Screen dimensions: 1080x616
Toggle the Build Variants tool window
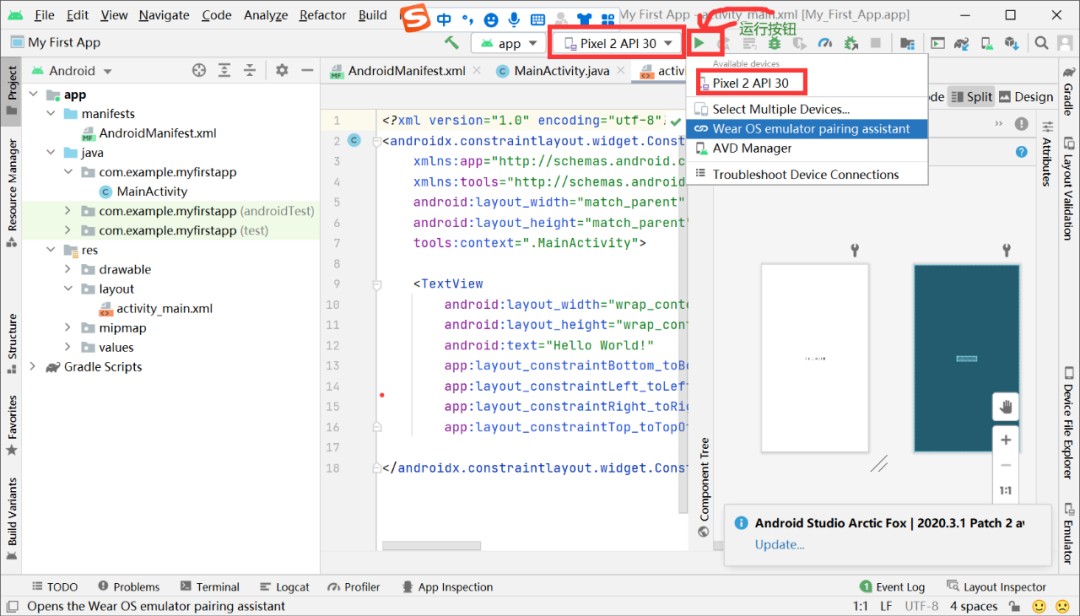(12, 519)
